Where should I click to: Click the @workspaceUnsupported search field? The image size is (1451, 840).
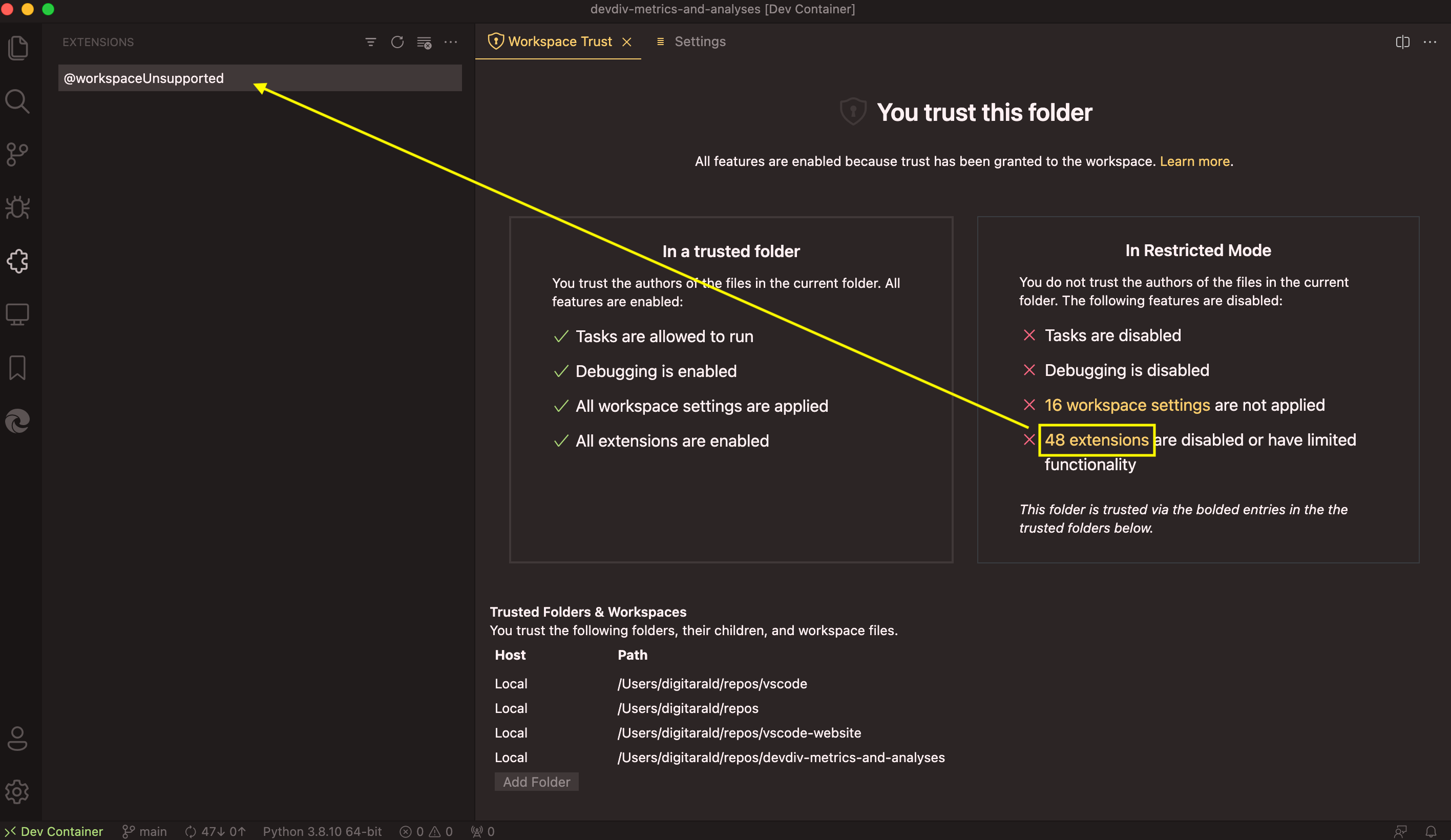pyautogui.click(x=259, y=78)
